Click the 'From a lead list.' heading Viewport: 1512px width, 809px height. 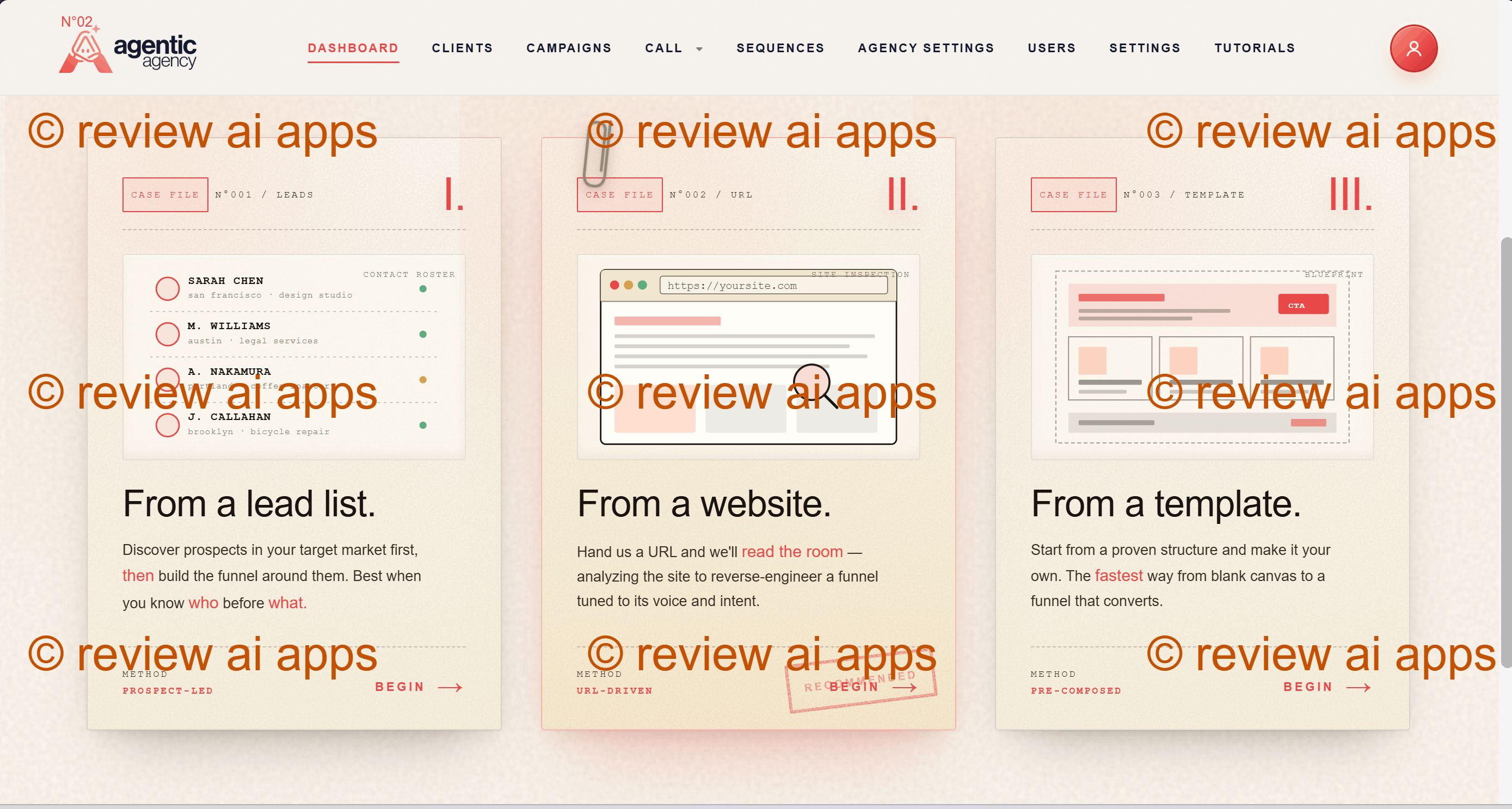[249, 503]
